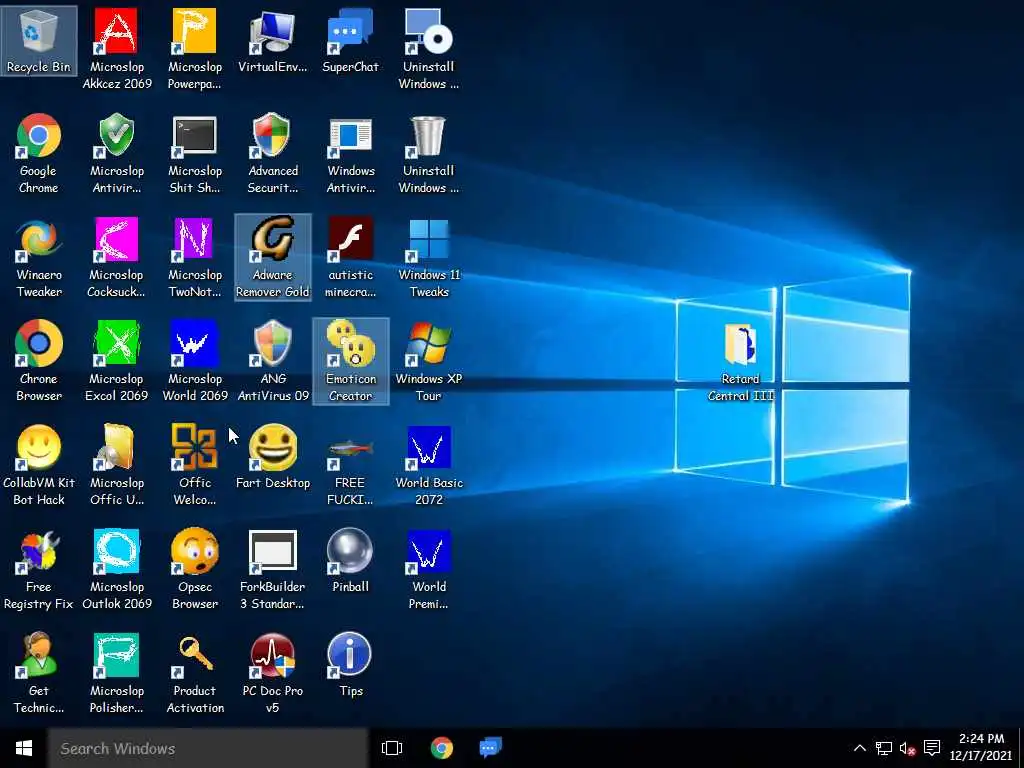Select the Microslop TwoNot... purple icon
Screen dimensions: 1024x768
tap(195, 257)
